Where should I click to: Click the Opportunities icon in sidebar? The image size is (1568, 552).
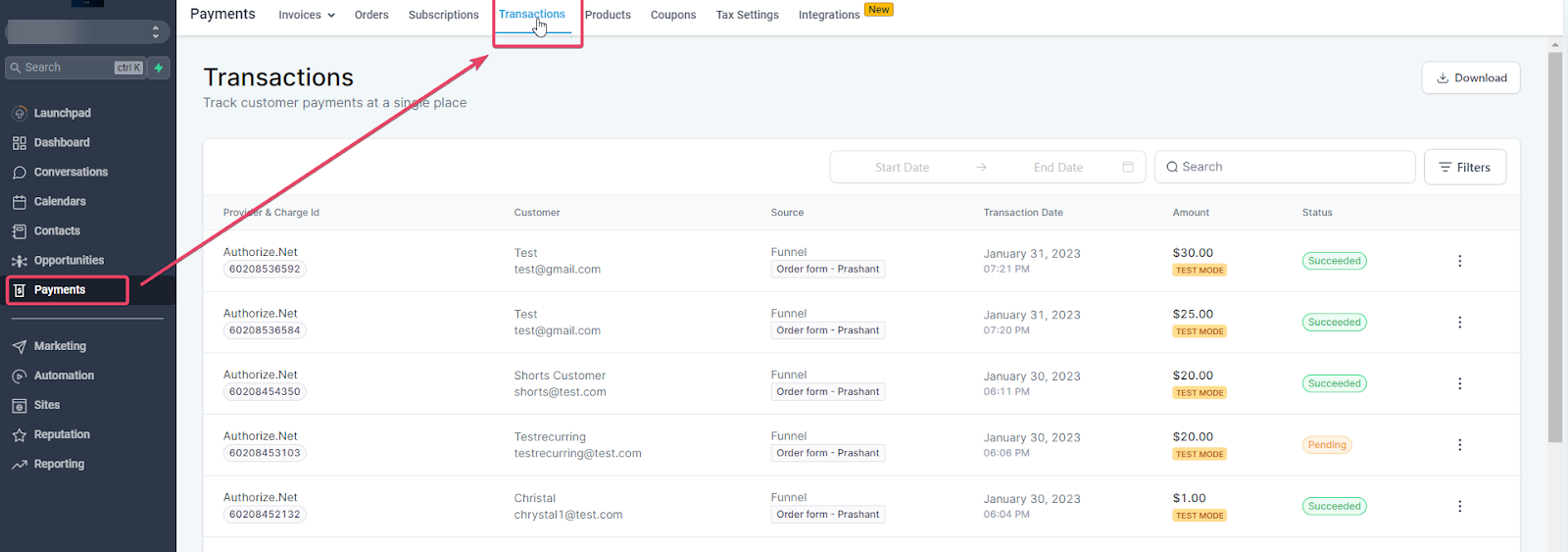[20, 261]
